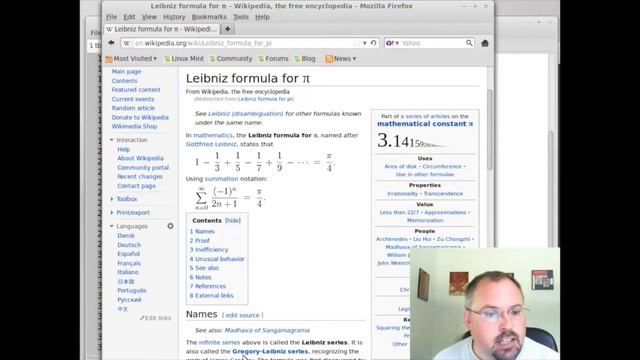Image resolution: width=640 pixels, height=360 pixels.
Task: Click edit source next to Names heading
Action: coord(242,315)
